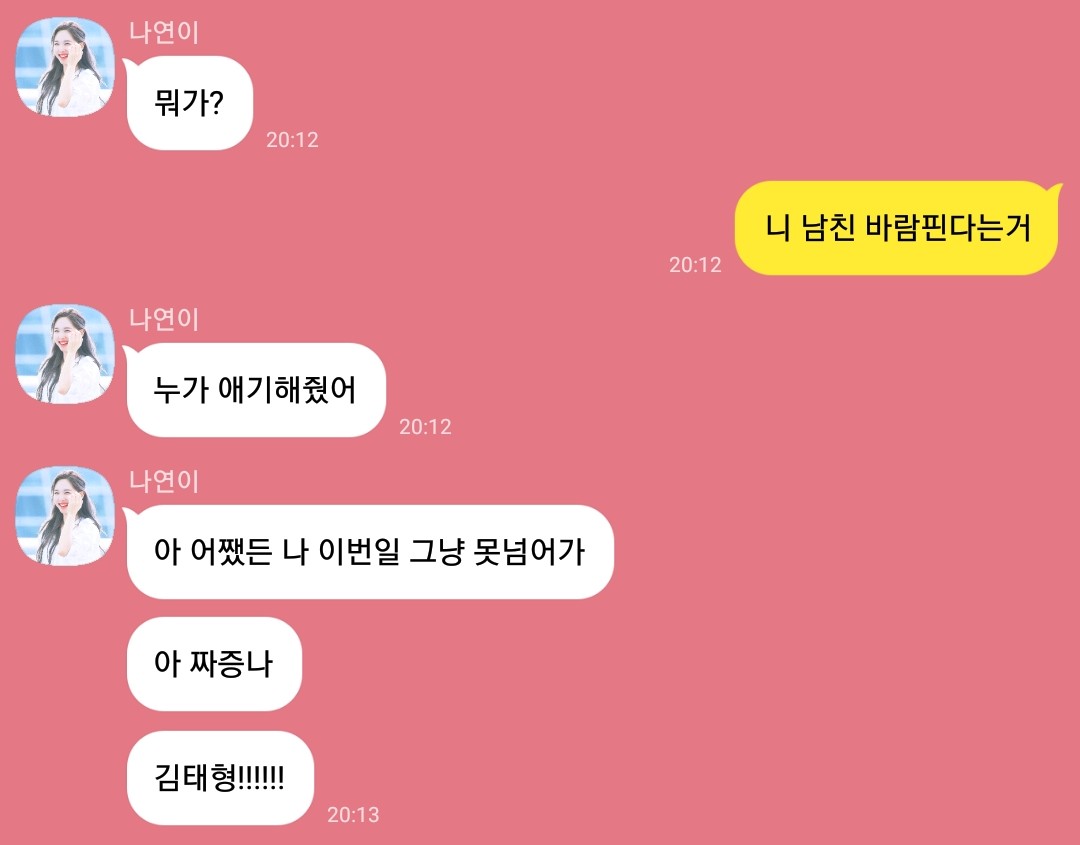
Task: Tap sender name 나연이 above 아 어쨌든 bubble
Action: pyautogui.click(x=164, y=481)
